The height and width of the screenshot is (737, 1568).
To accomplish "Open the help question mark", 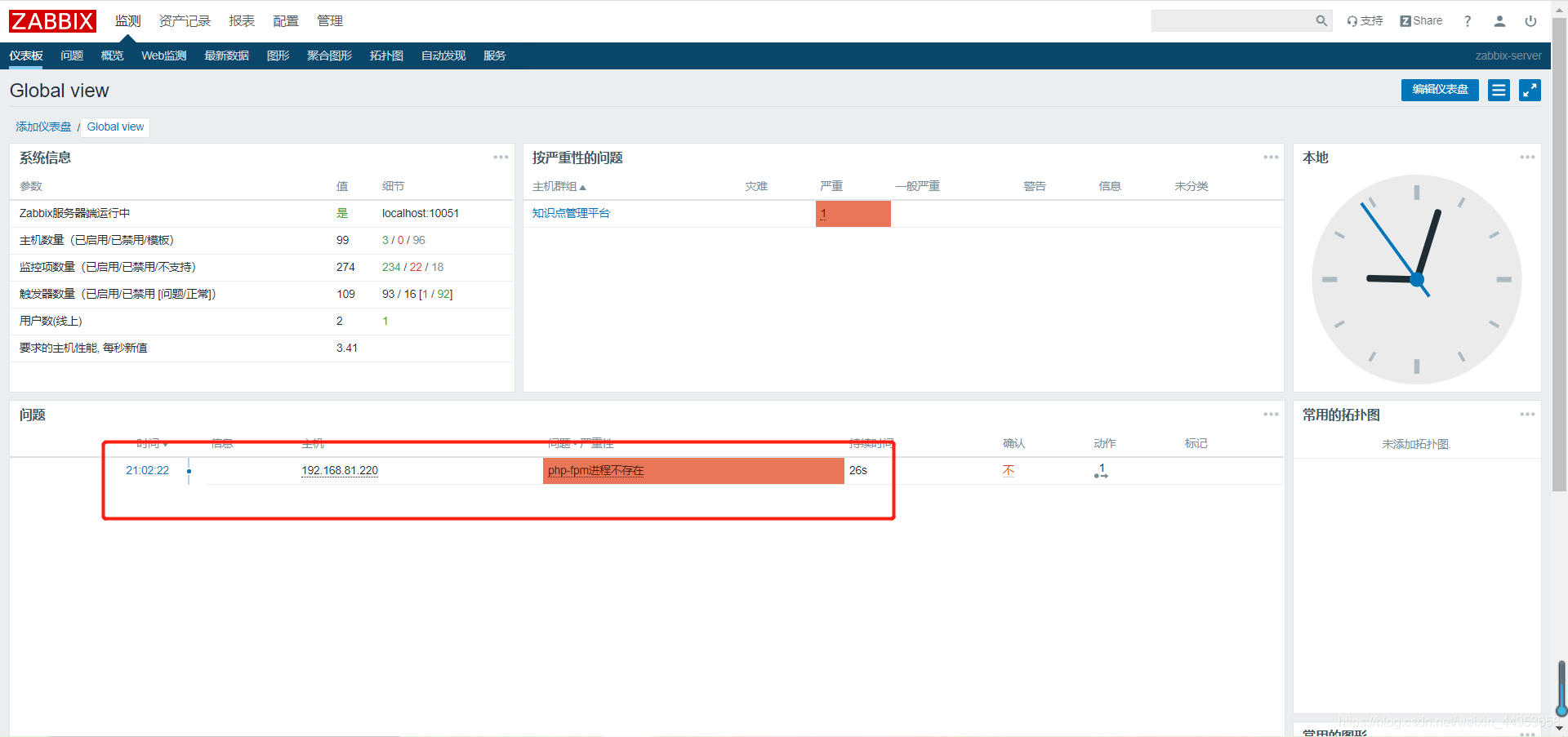I will tap(1468, 21).
